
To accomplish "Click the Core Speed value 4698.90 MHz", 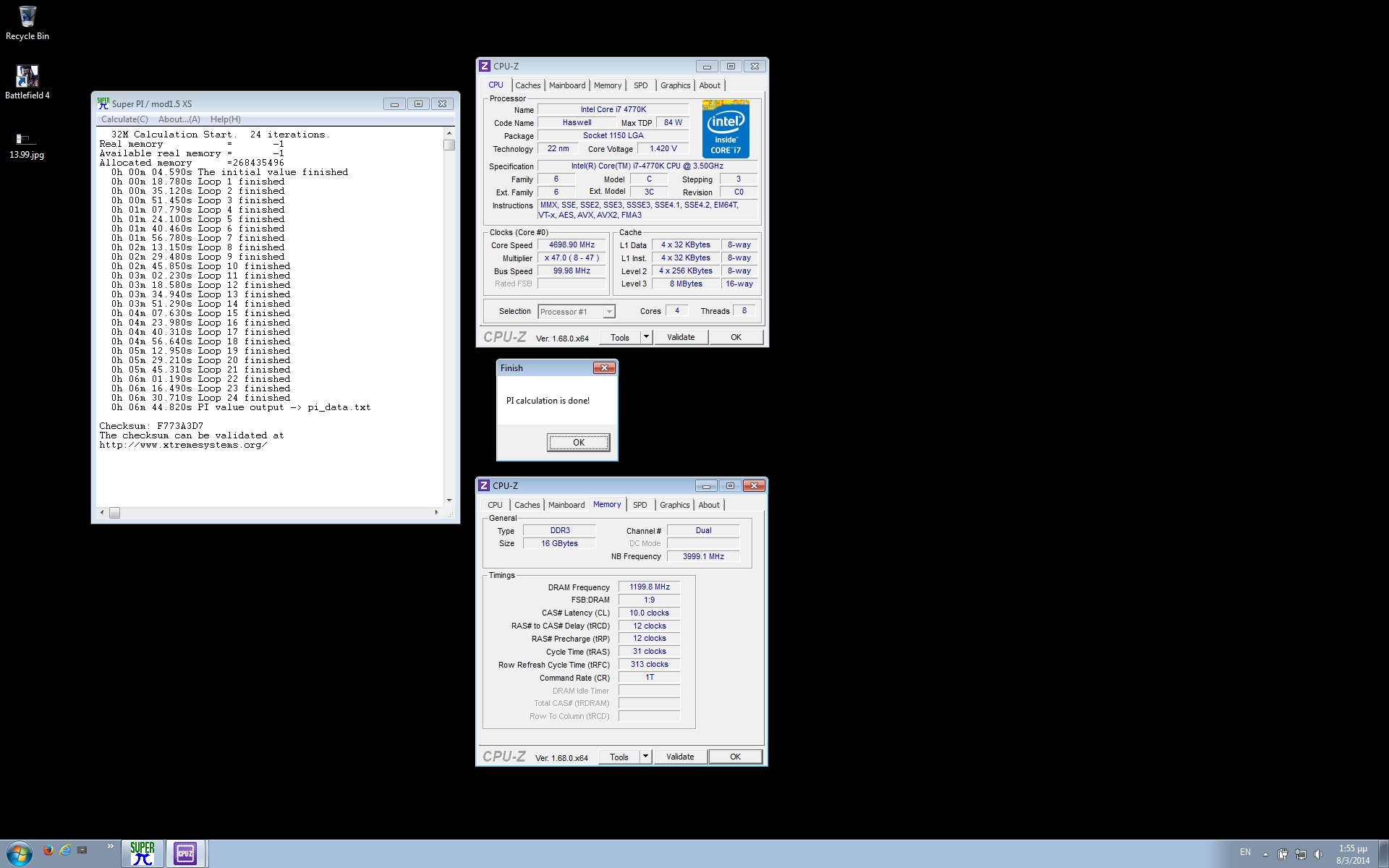I will pos(572,245).
